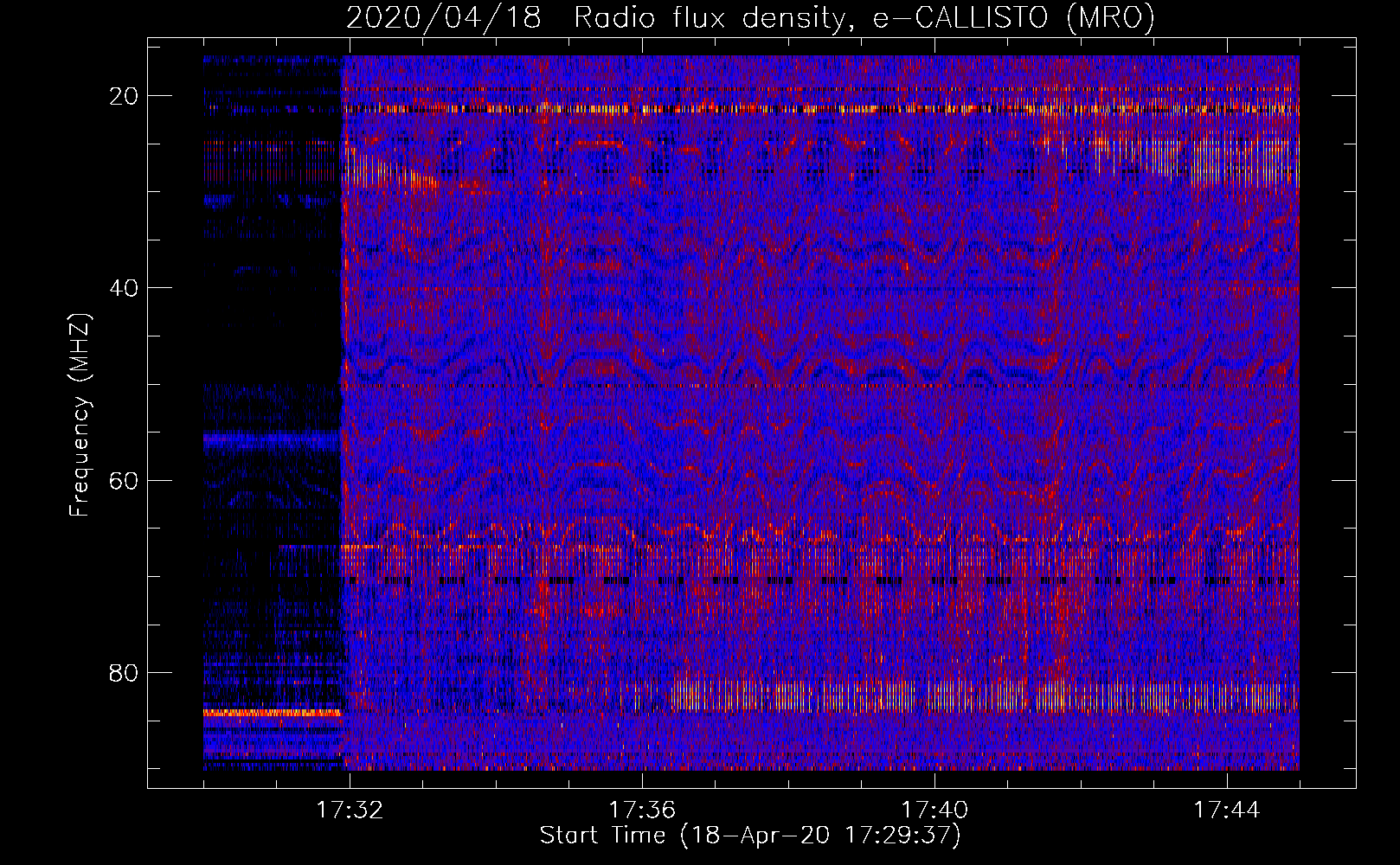Click the yellow striped band near 82 MHz at 17:40
This screenshot has height=865, width=1400.
934,695
